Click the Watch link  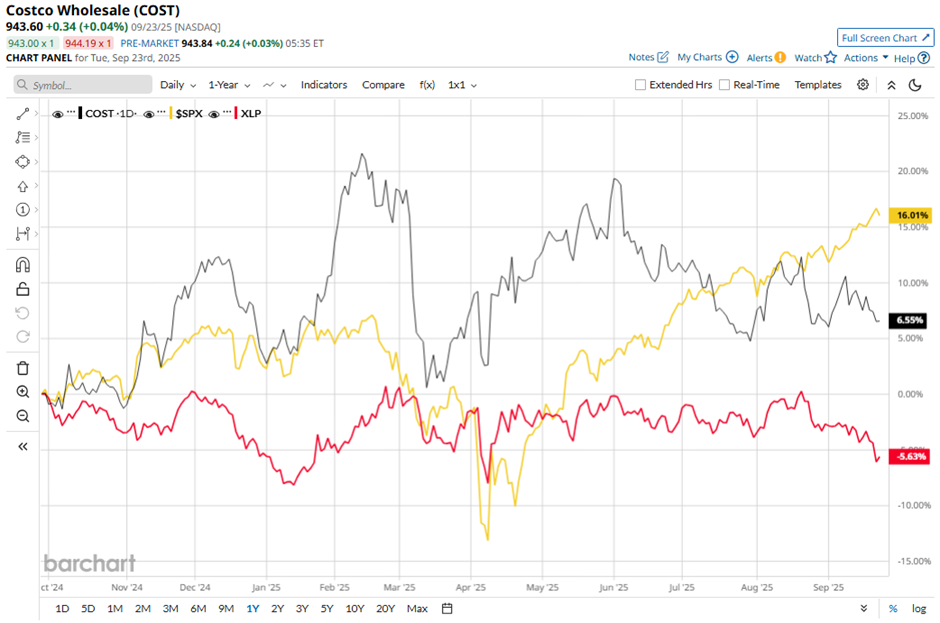tap(808, 58)
